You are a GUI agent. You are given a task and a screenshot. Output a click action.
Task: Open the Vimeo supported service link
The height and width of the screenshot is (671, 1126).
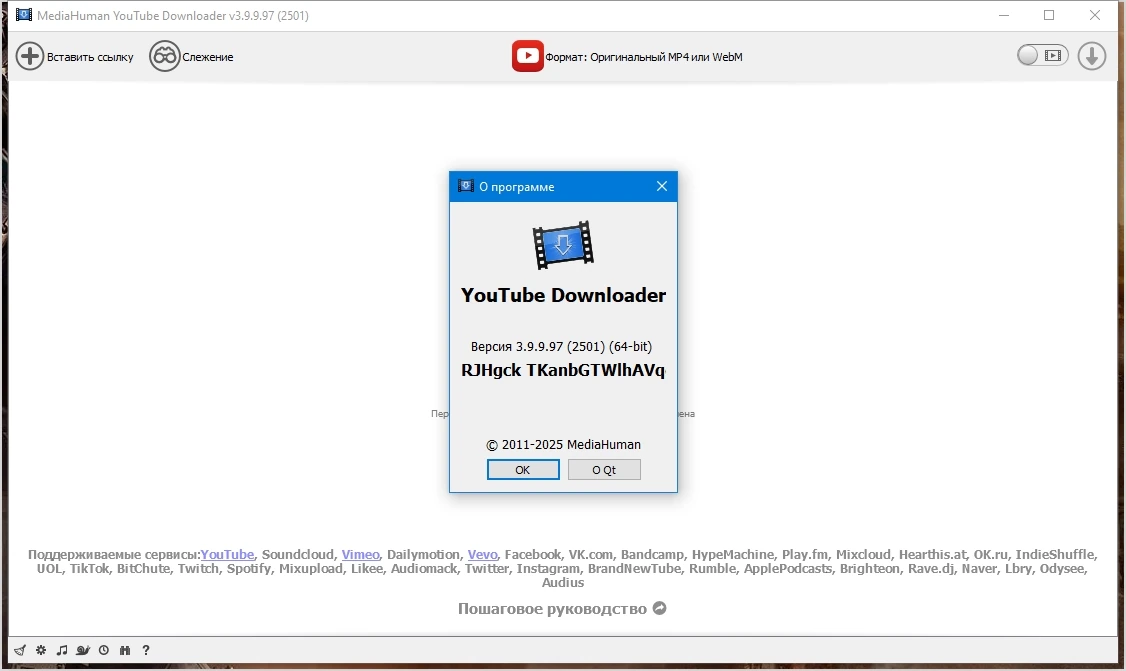tap(360, 555)
